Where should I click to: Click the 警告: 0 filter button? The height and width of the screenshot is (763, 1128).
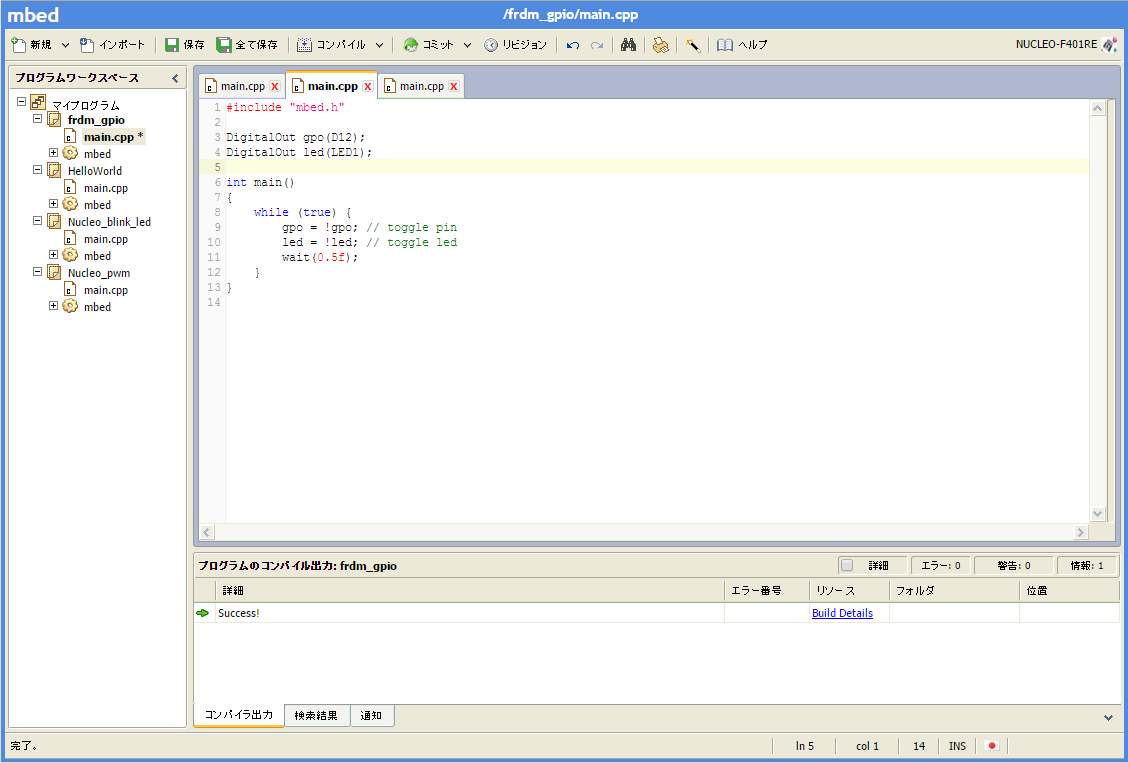click(1014, 565)
